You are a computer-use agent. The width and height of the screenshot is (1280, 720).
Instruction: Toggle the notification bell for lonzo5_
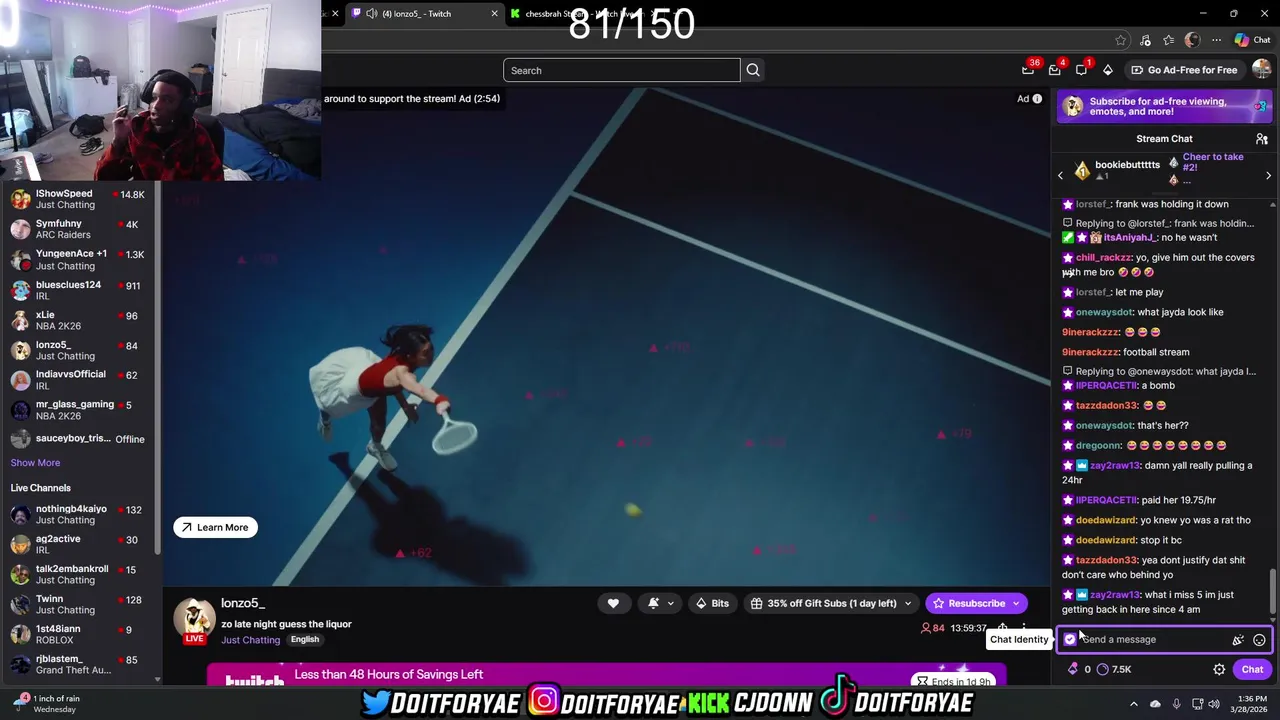point(653,603)
